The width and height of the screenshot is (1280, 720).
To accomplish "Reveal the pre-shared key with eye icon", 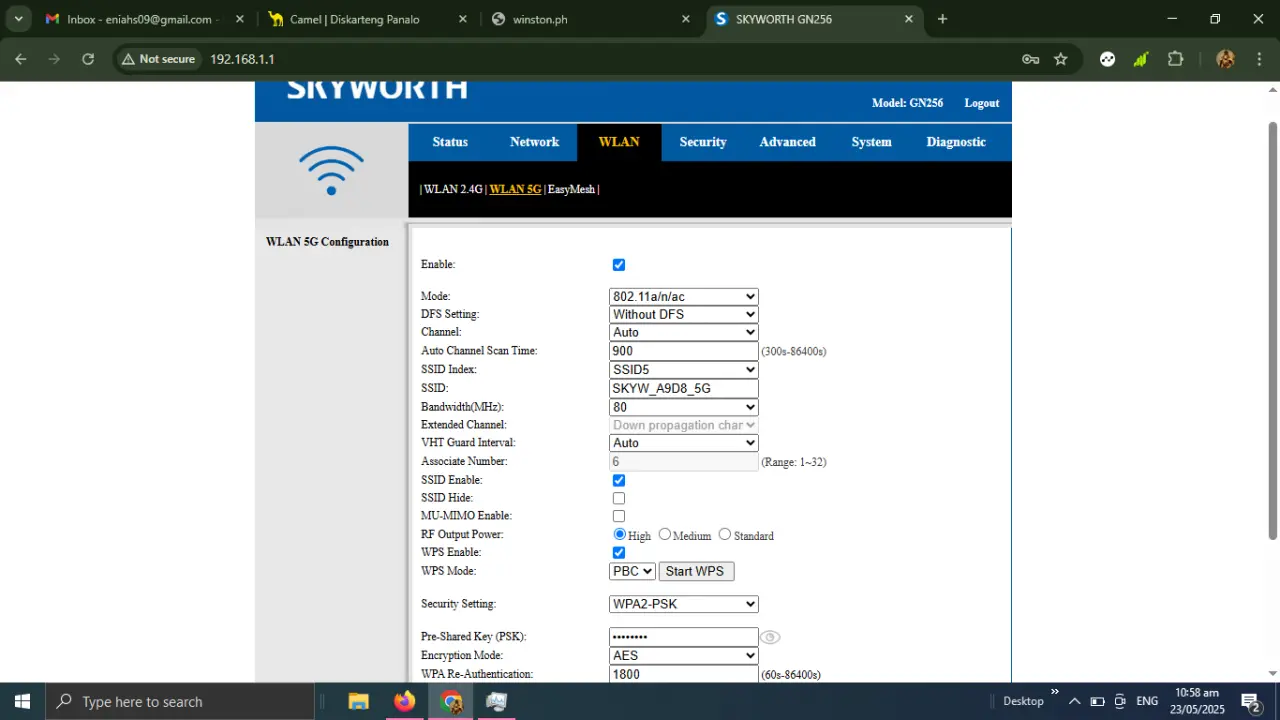I will [769, 637].
